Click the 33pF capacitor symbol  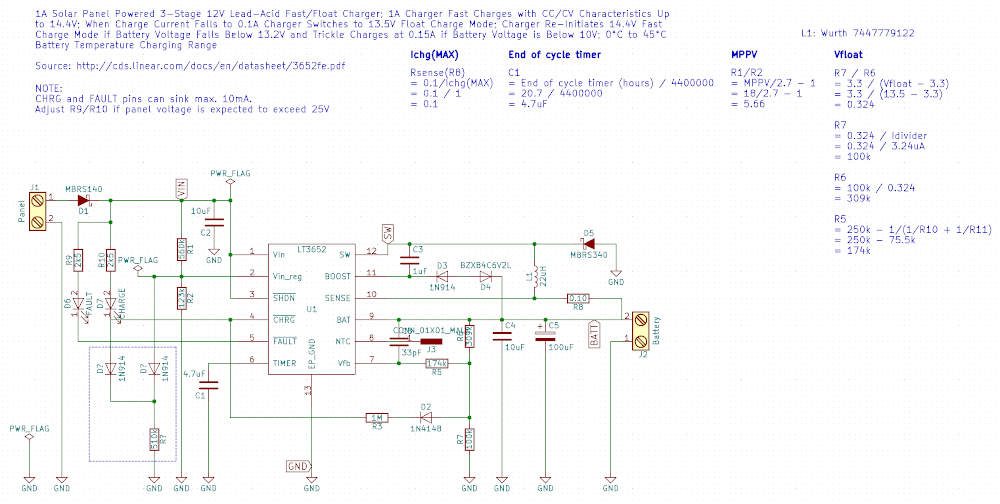[399, 341]
